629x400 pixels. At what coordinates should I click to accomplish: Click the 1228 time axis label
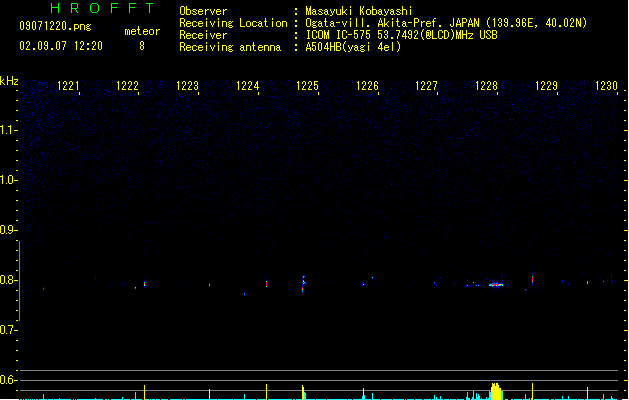[x=487, y=86]
